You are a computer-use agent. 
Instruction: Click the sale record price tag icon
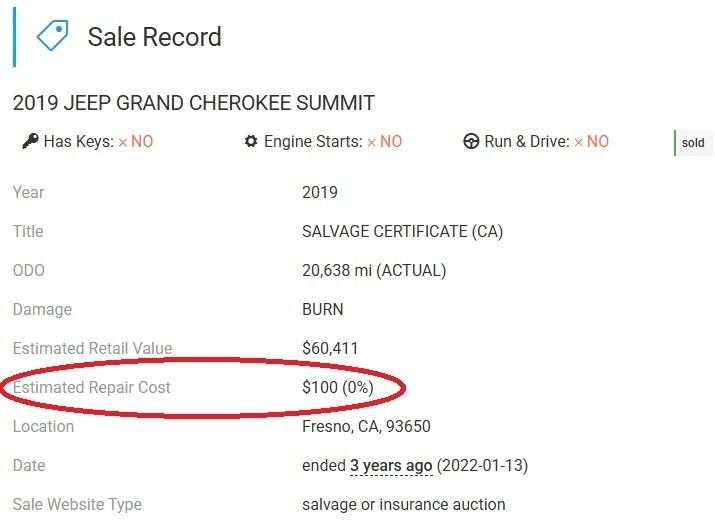52,36
